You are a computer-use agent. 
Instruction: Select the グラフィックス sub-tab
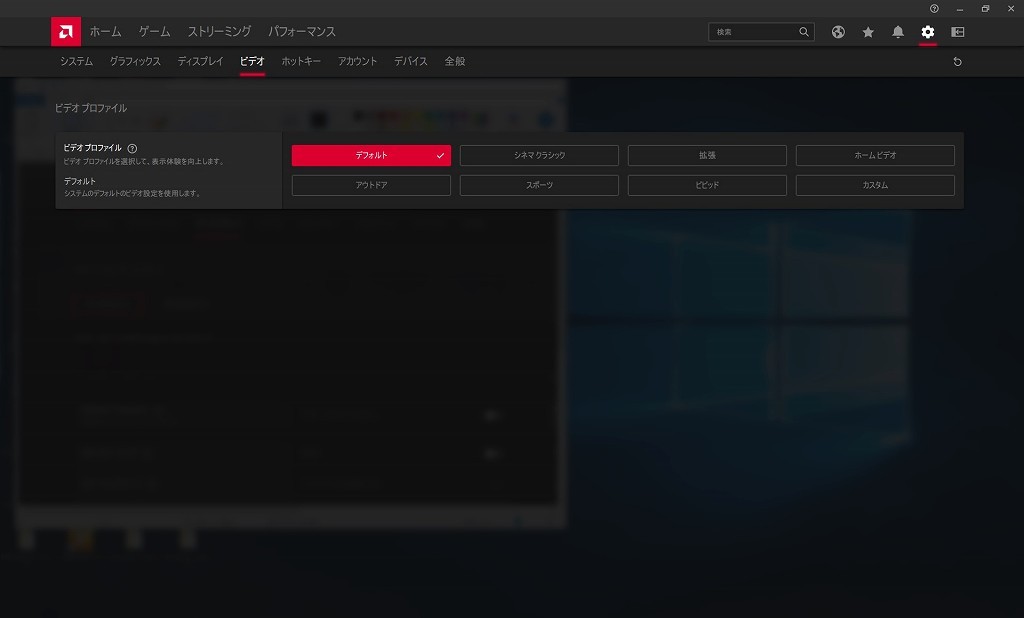click(x=135, y=61)
